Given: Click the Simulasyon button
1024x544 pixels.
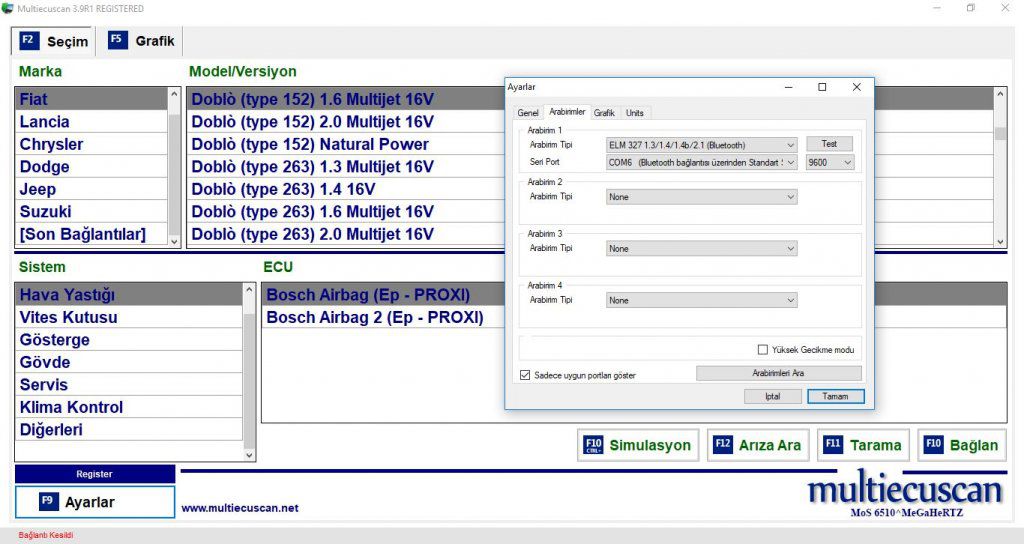Looking at the screenshot, I should pyautogui.click(x=638, y=445).
